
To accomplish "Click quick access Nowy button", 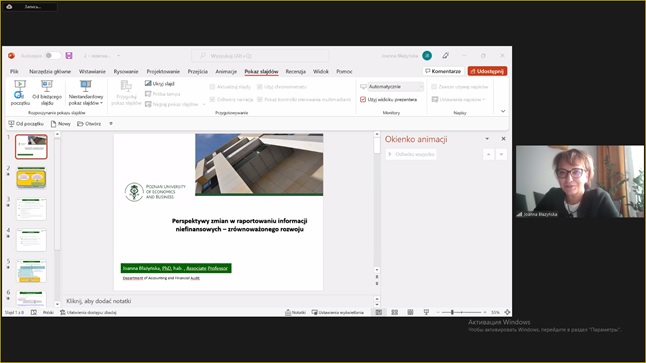I will (x=61, y=124).
